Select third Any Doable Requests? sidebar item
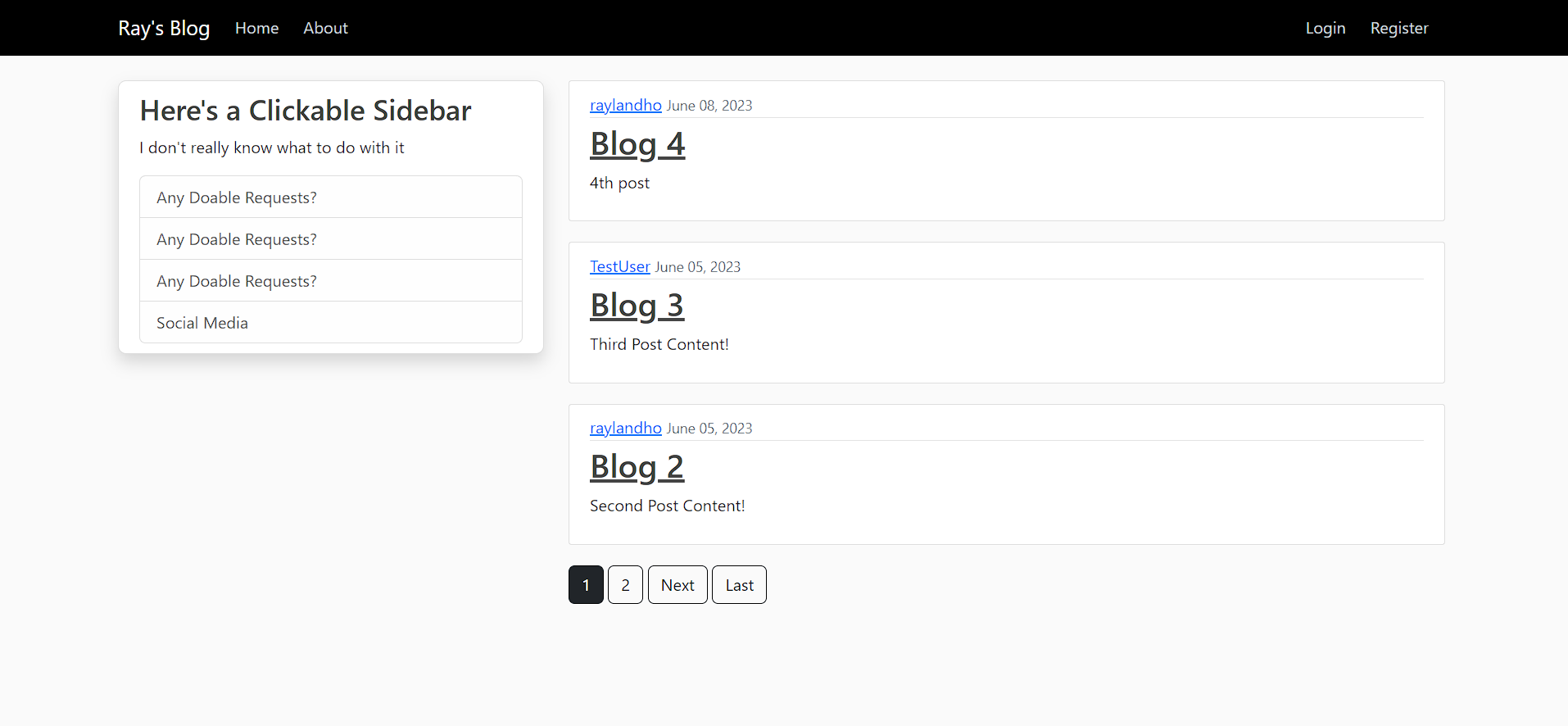The height and width of the screenshot is (726, 1568). click(x=331, y=281)
